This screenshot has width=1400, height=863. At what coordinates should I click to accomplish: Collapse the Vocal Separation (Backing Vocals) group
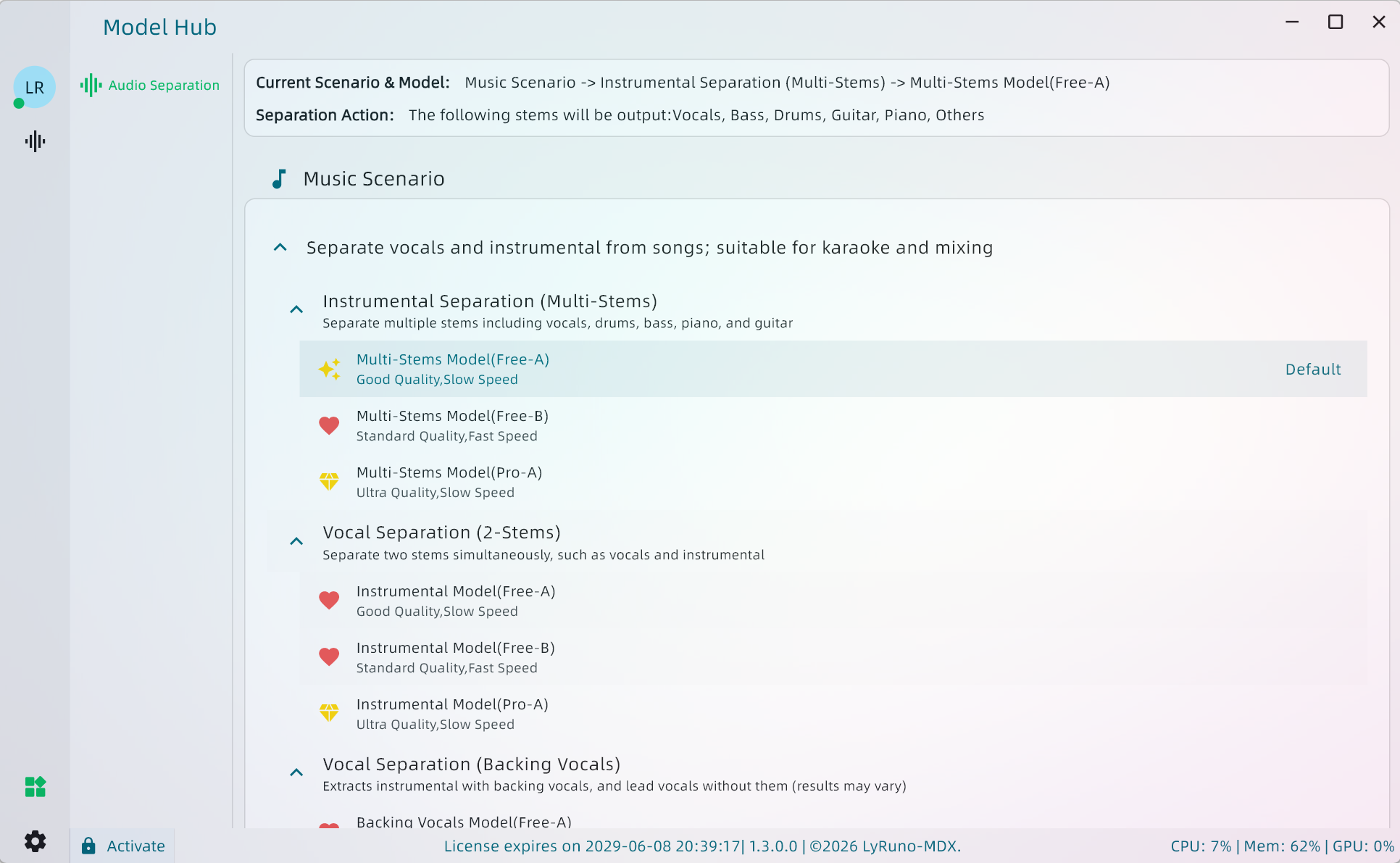point(296,773)
